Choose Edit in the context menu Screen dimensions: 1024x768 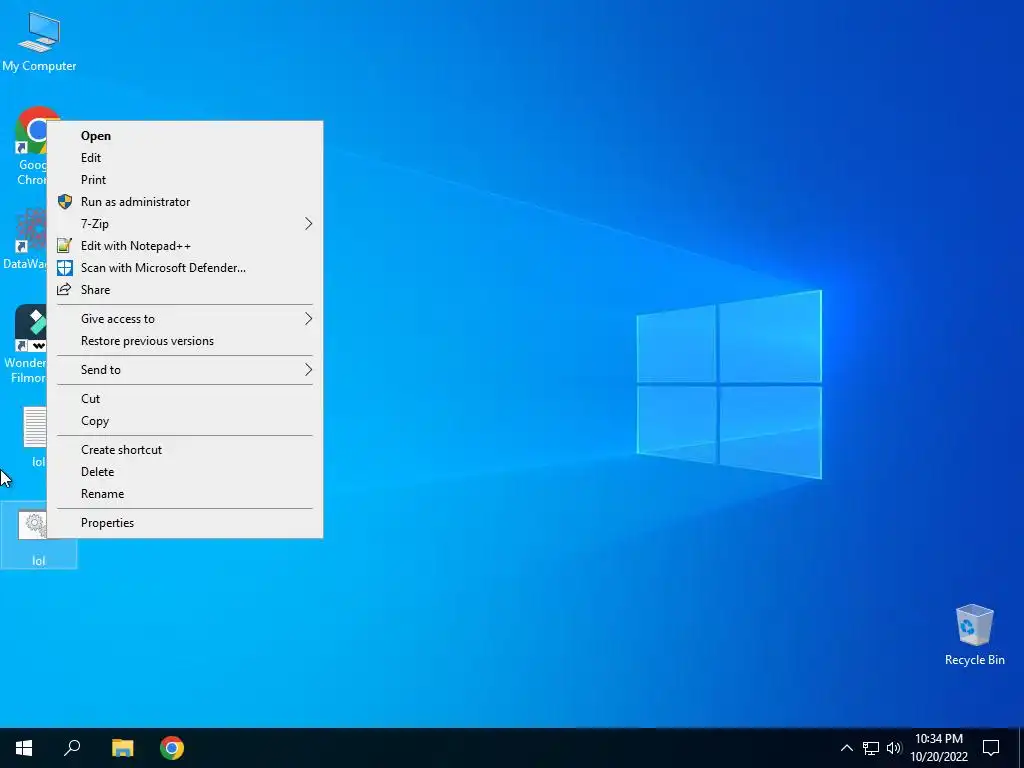[x=185, y=157]
